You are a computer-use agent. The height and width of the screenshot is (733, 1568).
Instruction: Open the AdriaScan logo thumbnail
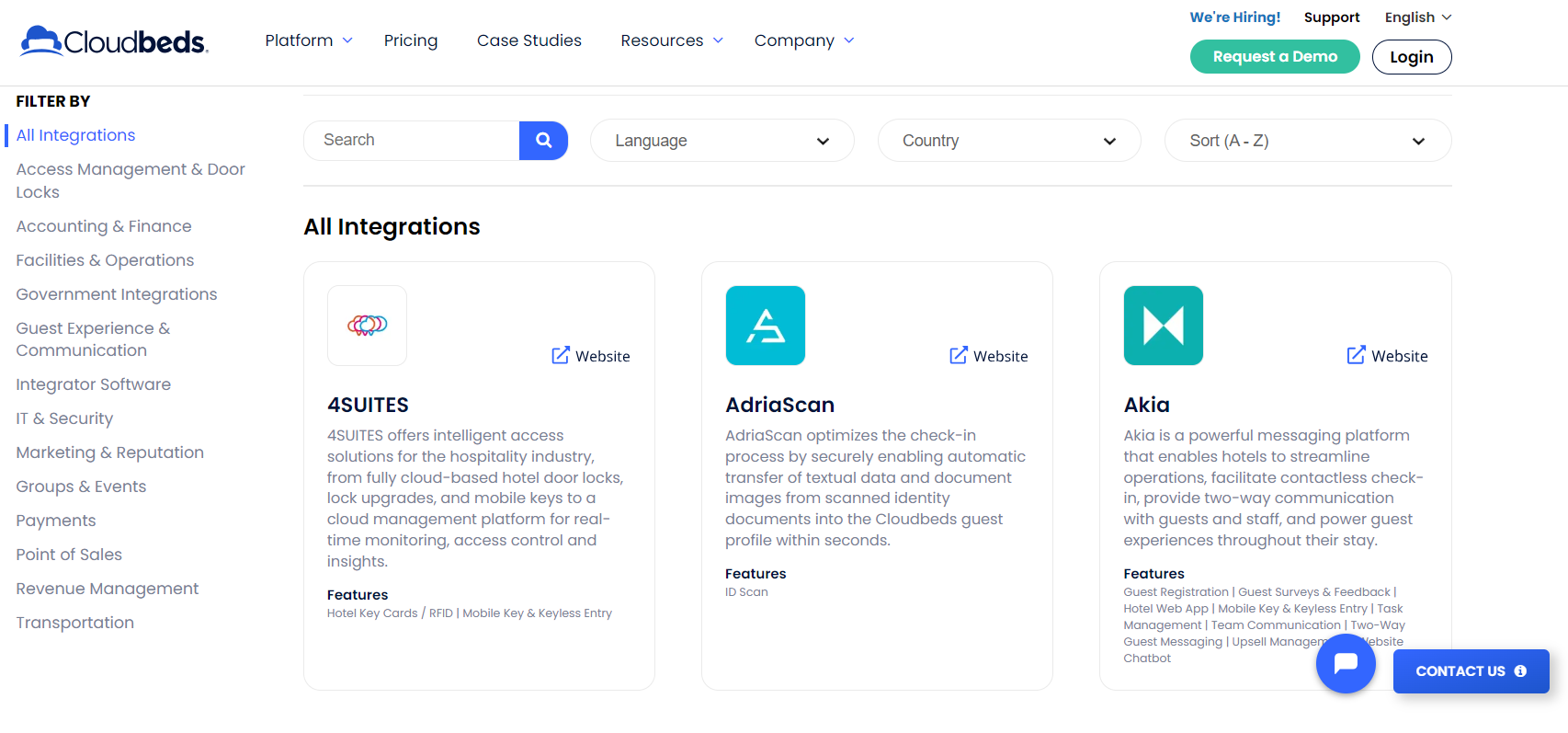pyautogui.click(x=766, y=326)
